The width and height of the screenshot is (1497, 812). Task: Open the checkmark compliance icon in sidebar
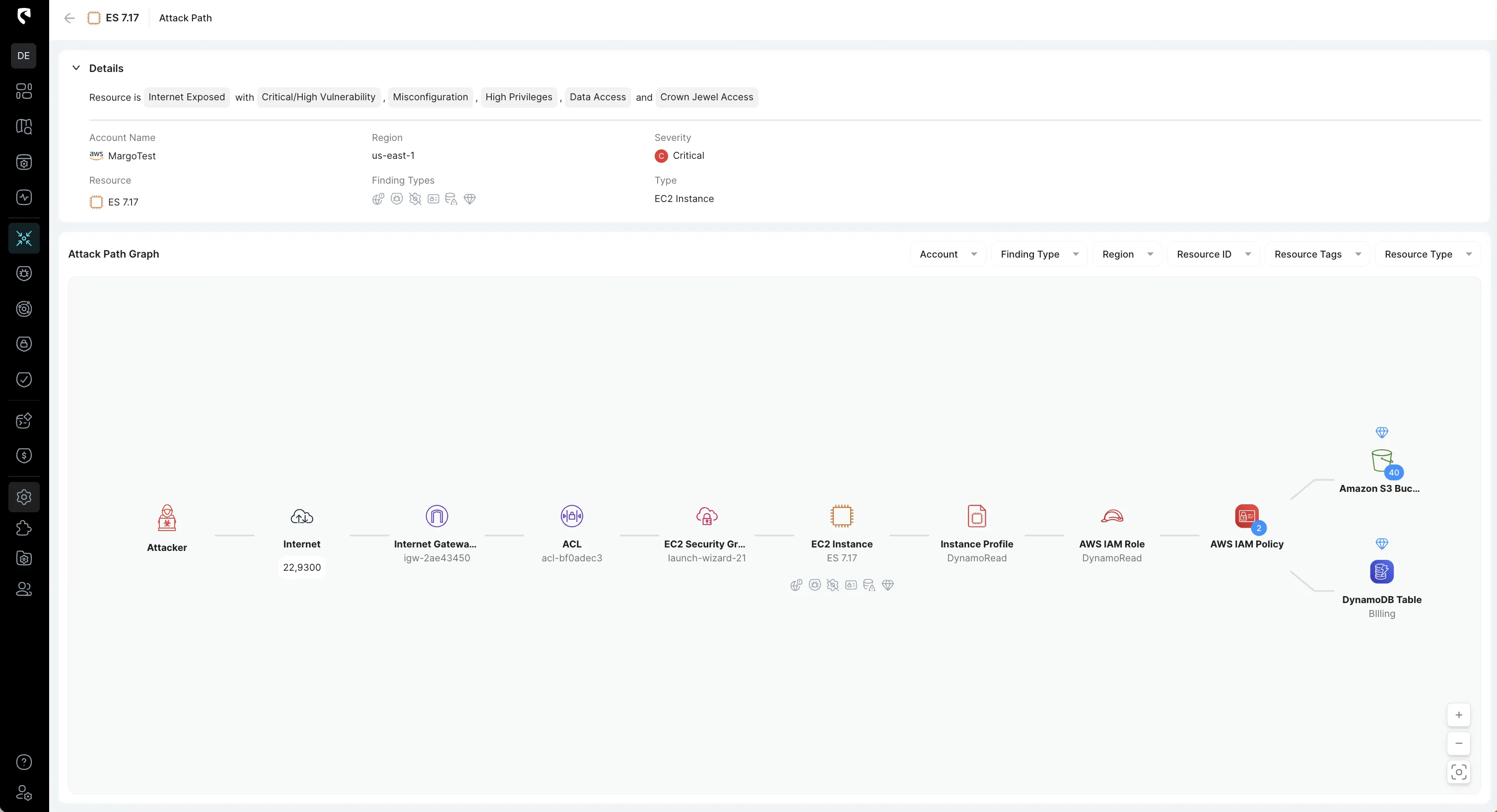(24, 380)
